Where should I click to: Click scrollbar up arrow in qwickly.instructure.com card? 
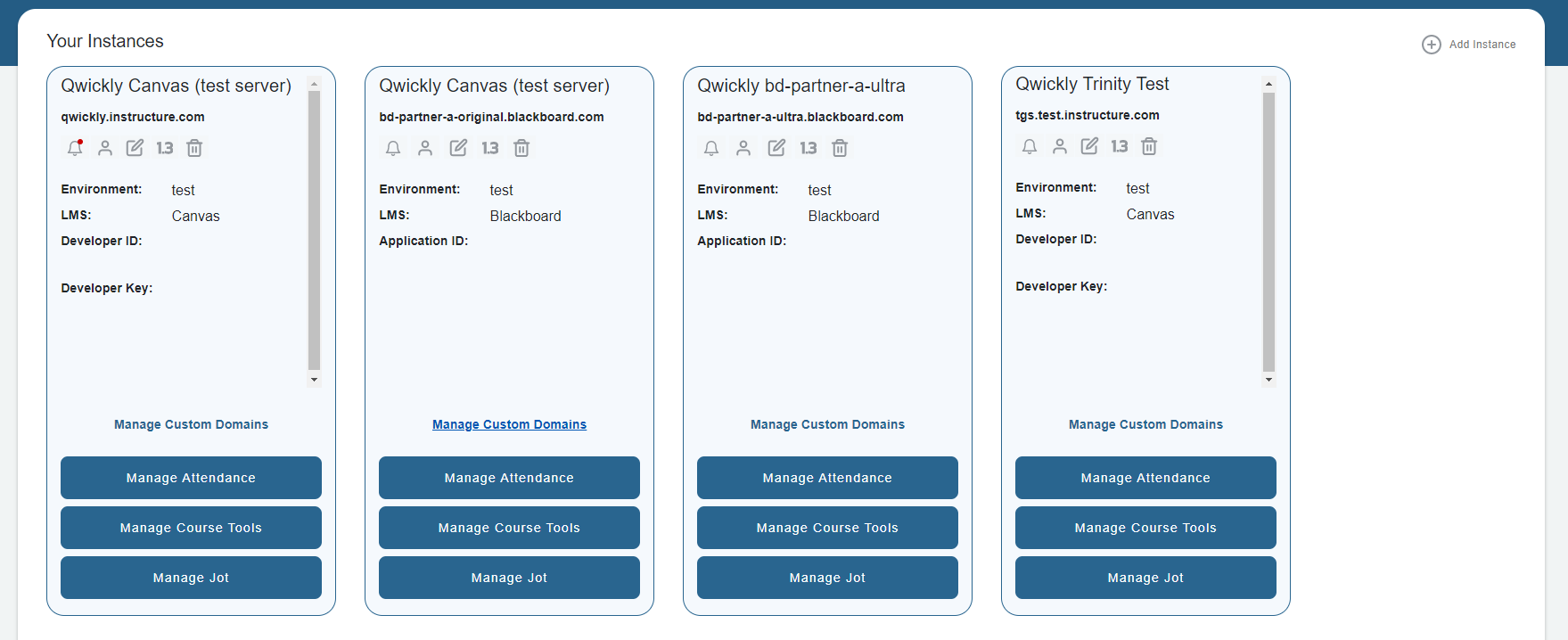(x=314, y=84)
